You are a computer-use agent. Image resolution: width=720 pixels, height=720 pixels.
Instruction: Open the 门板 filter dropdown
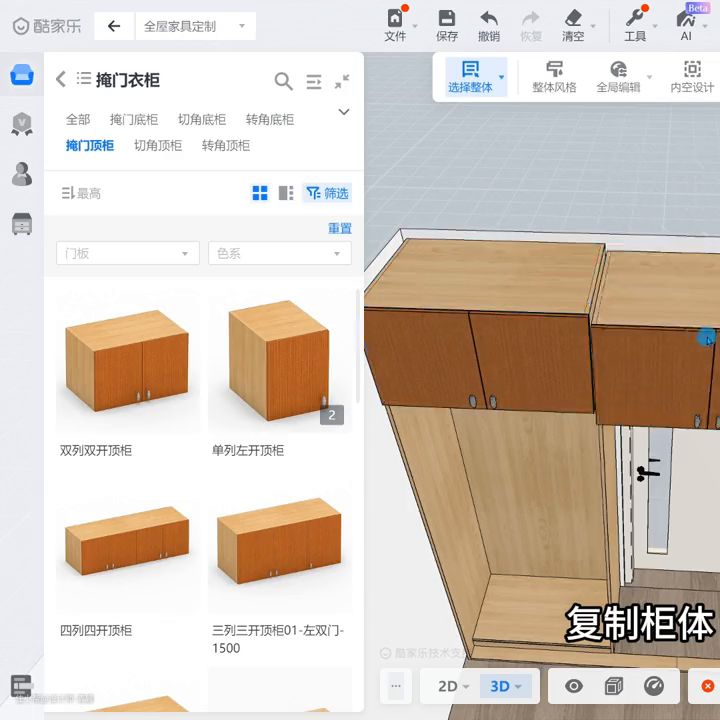point(128,253)
